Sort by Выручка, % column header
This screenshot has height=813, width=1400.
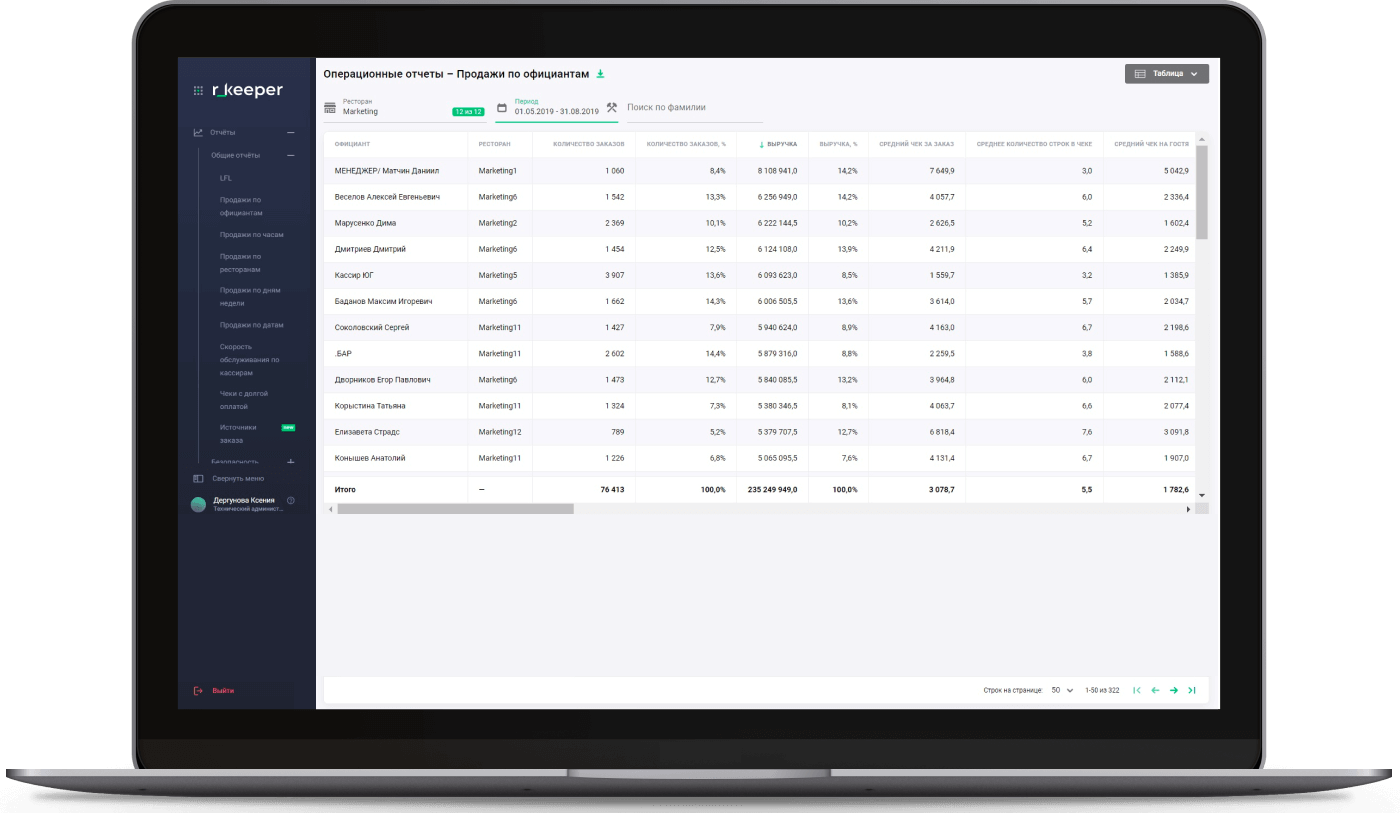click(838, 144)
